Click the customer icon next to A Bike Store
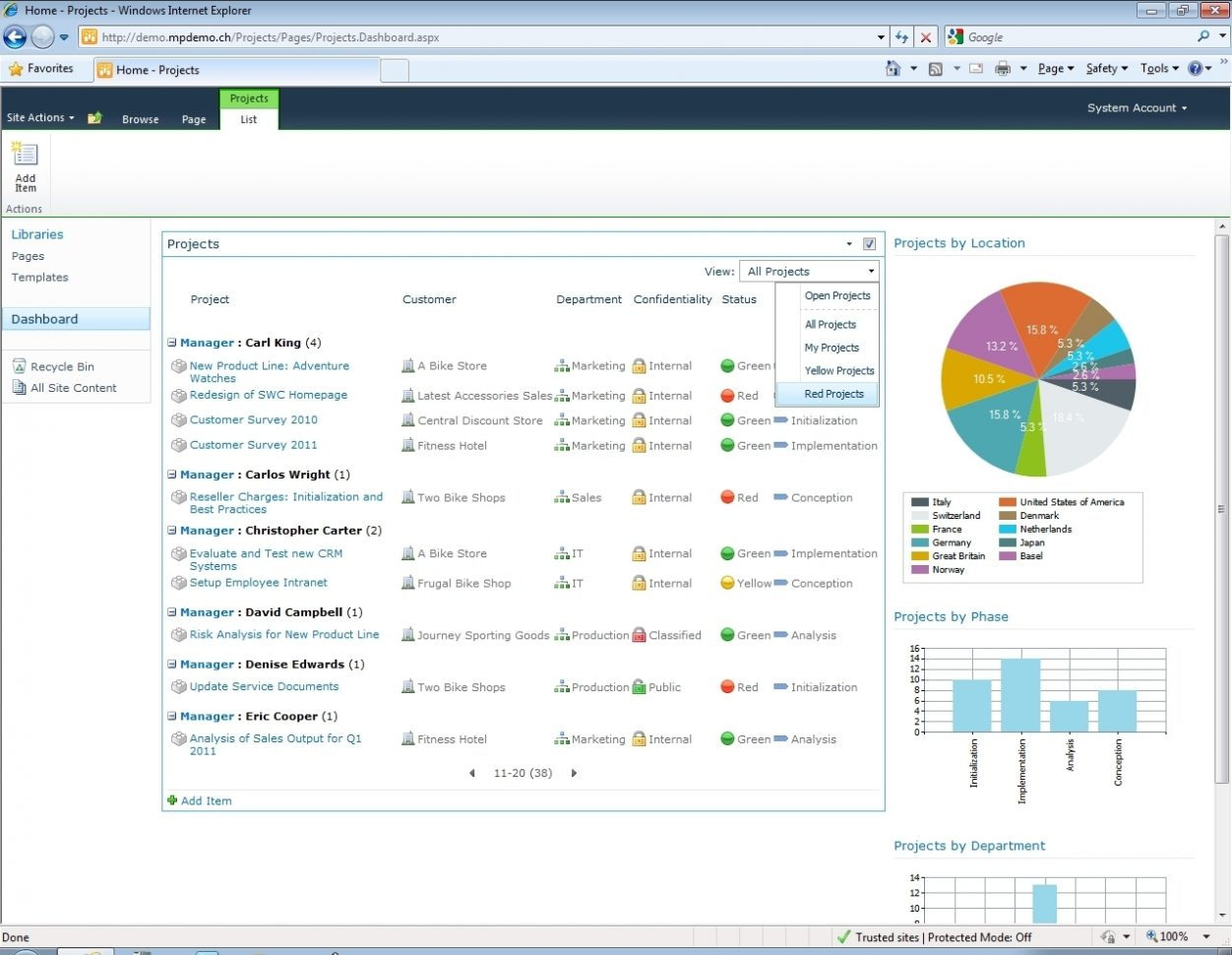 click(x=406, y=365)
